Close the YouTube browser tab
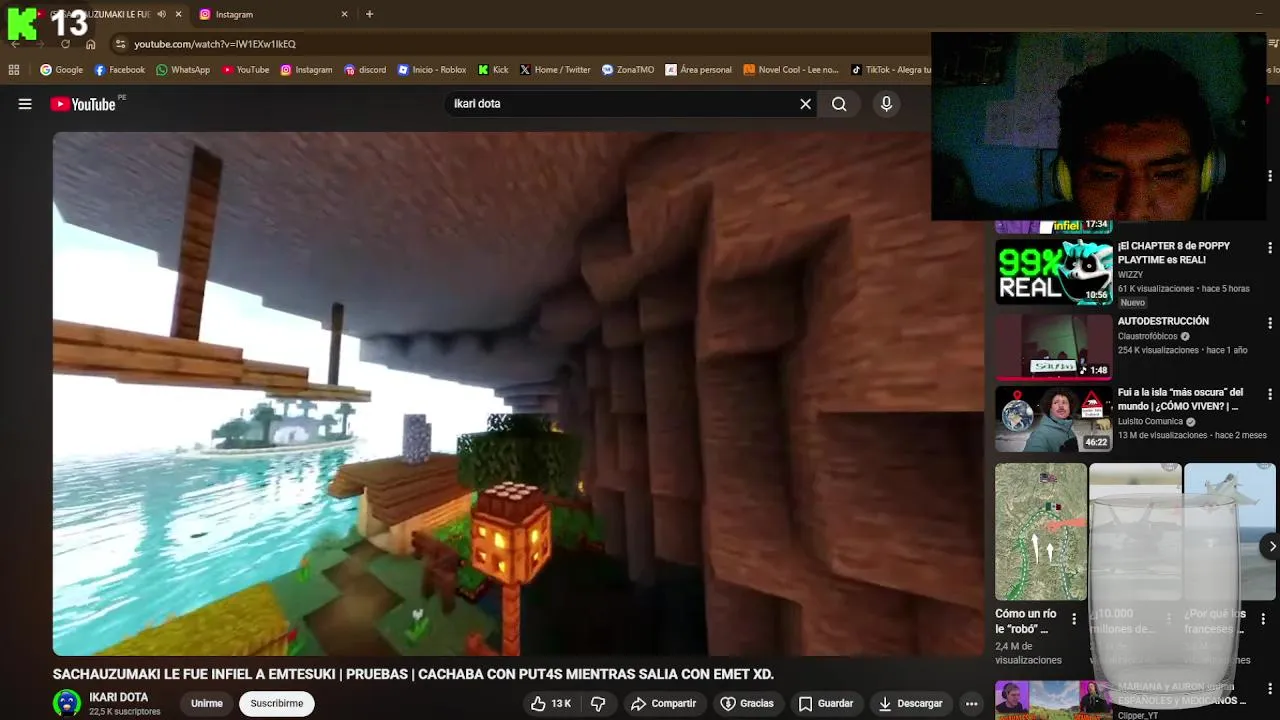 pos(178,14)
